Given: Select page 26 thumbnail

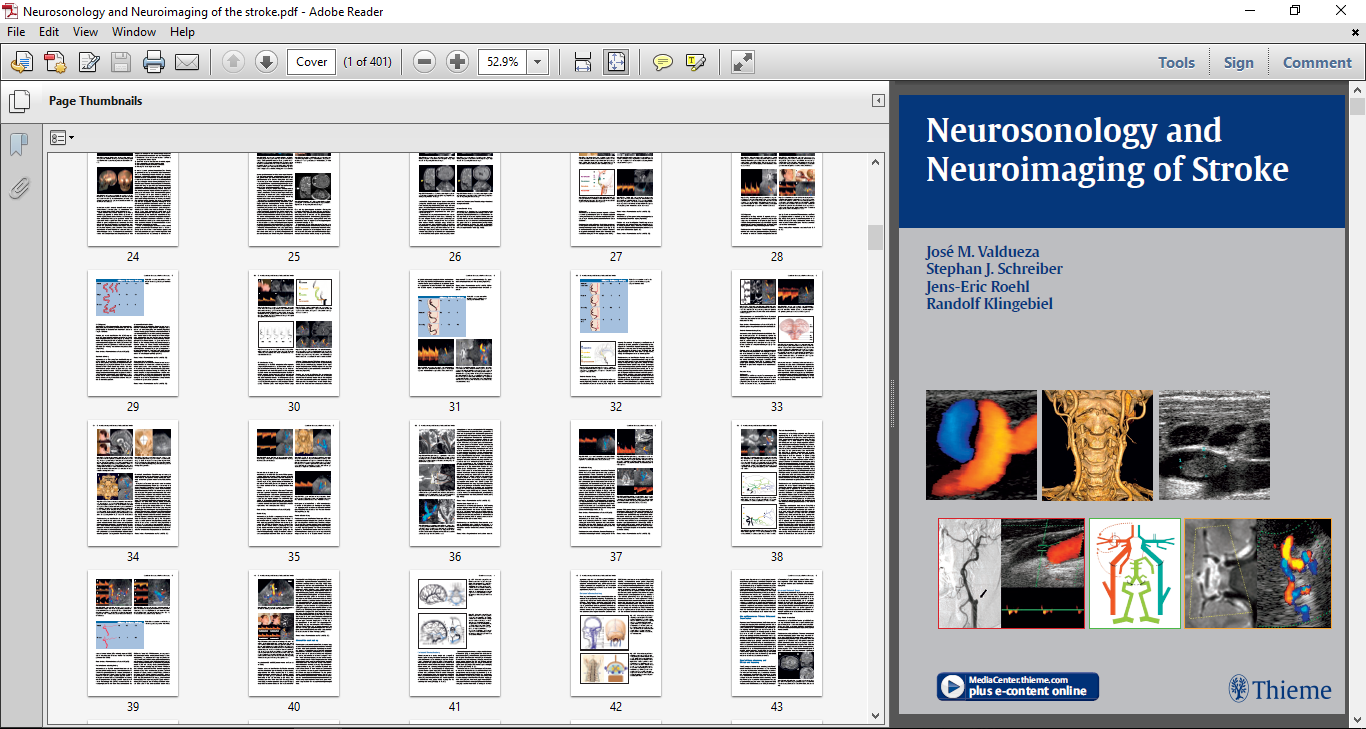Looking at the screenshot, I should [x=455, y=199].
